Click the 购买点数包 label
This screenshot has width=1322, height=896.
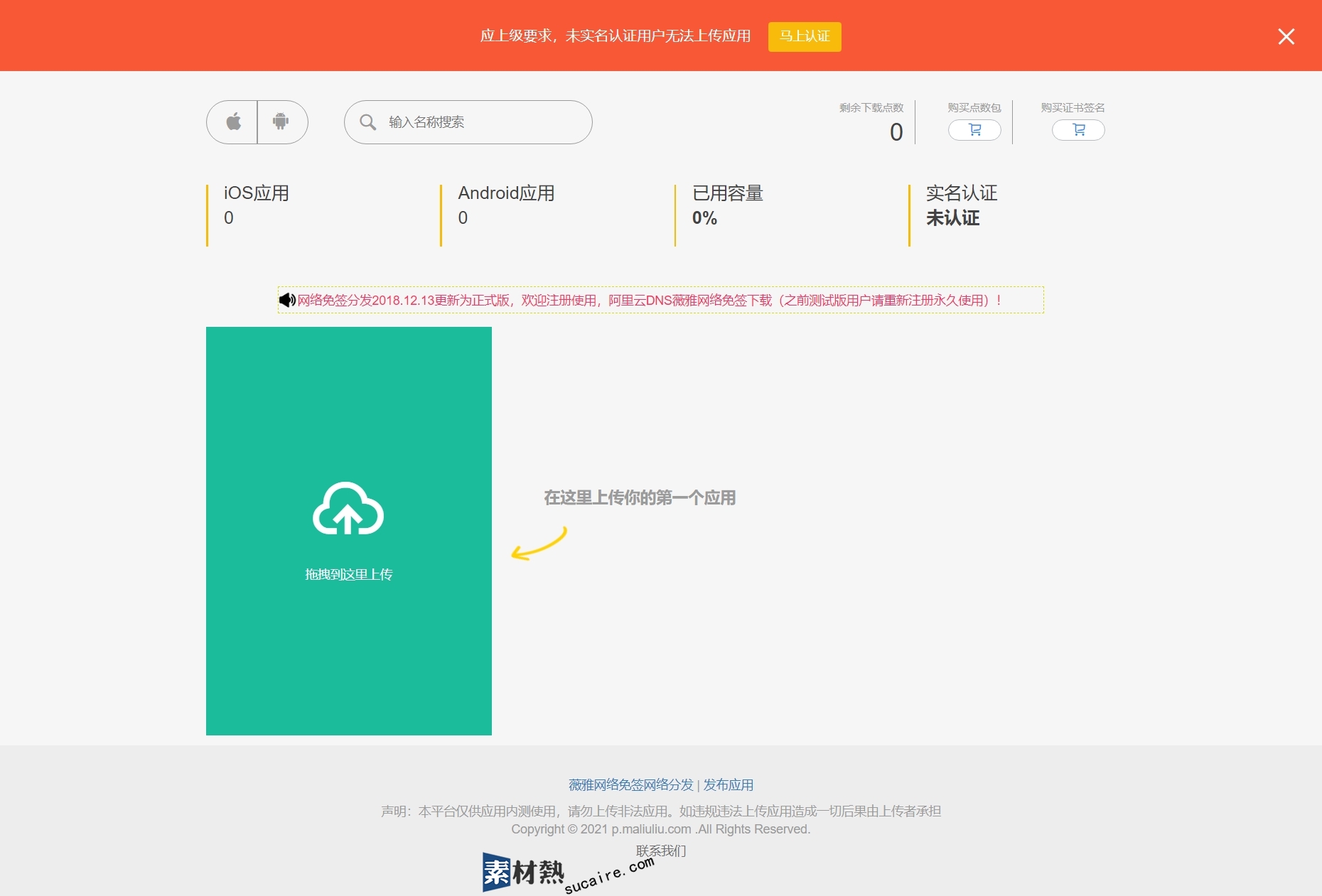(974, 108)
